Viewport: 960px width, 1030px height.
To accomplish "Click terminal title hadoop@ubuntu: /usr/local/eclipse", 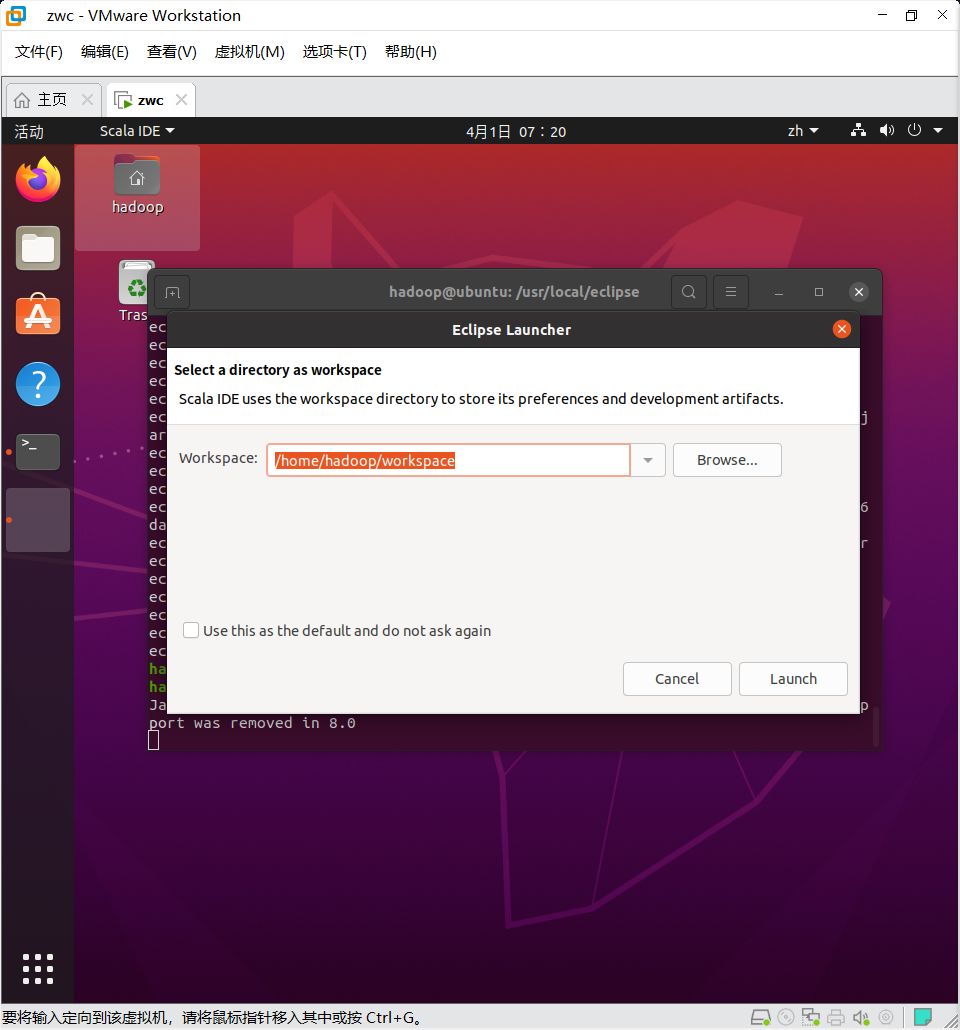I will (x=514, y=292).
